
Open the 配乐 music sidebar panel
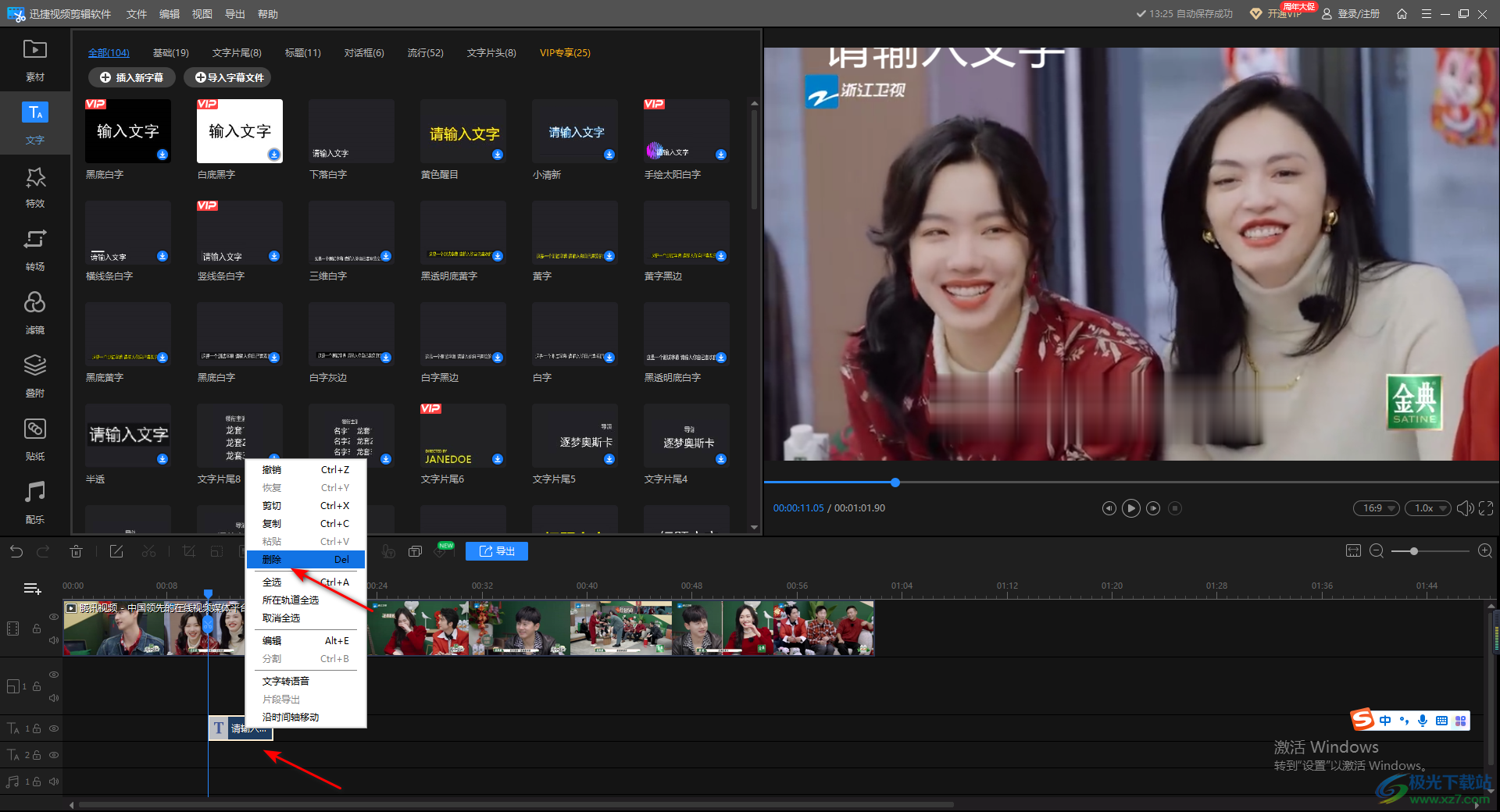click(35, 503)
